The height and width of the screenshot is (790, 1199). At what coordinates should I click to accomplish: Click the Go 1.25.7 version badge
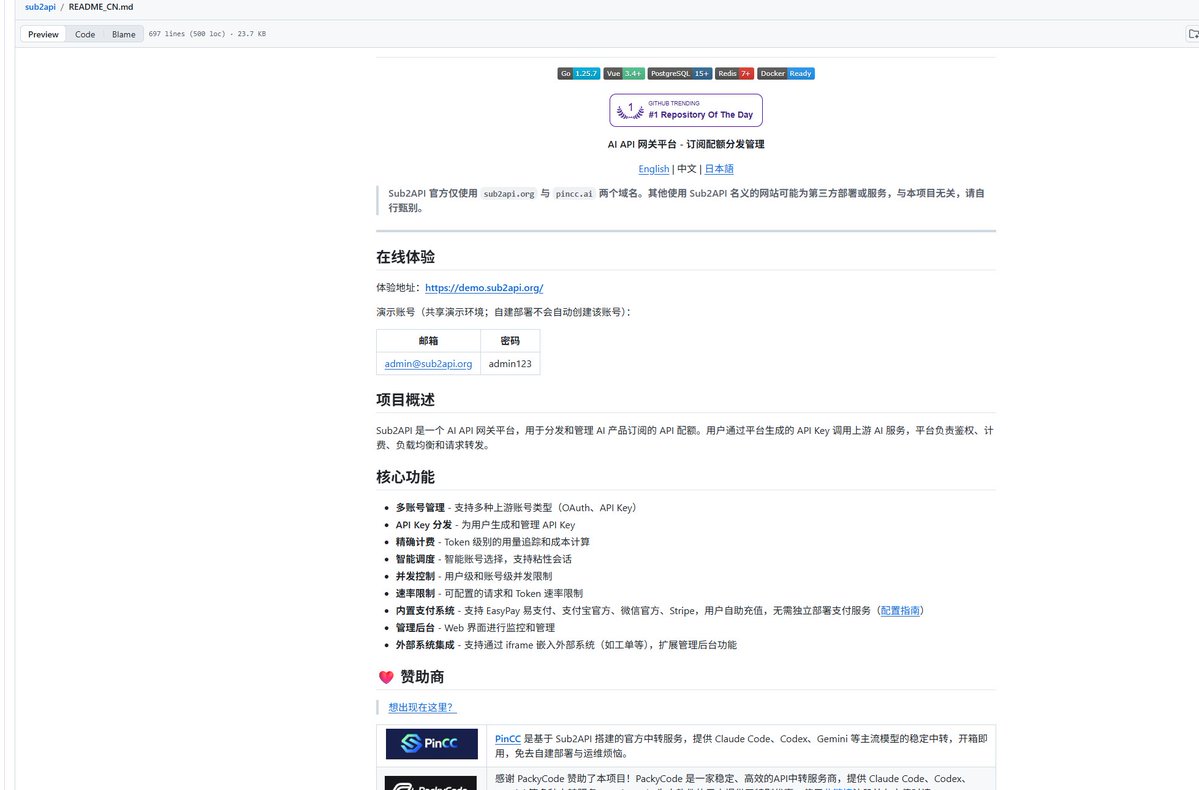pos(578,73)
